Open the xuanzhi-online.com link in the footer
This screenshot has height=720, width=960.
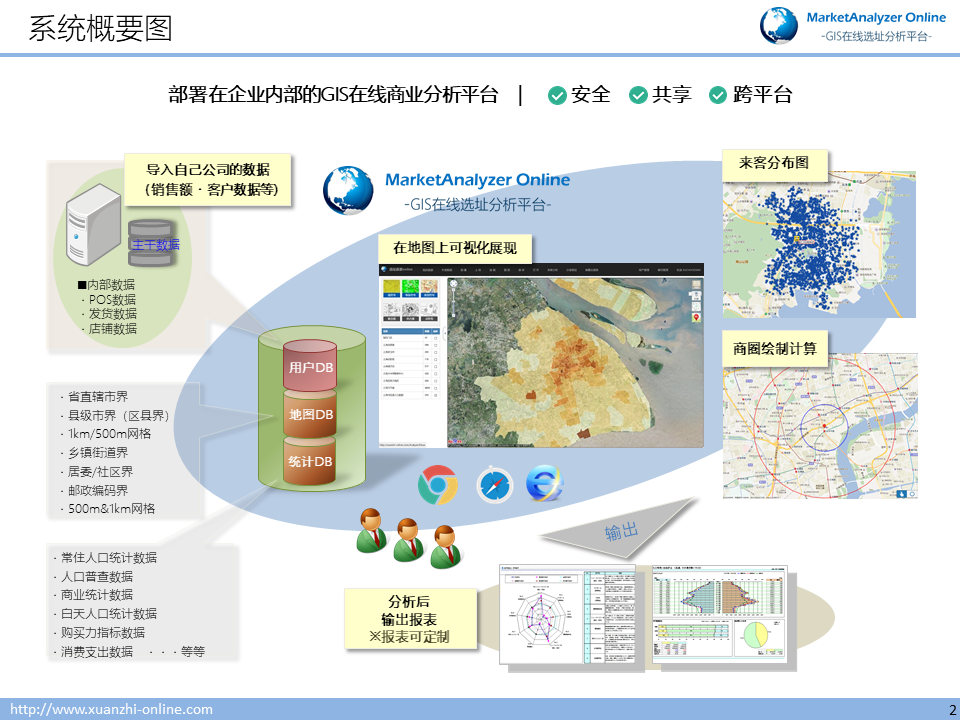[x=112, y=710]
